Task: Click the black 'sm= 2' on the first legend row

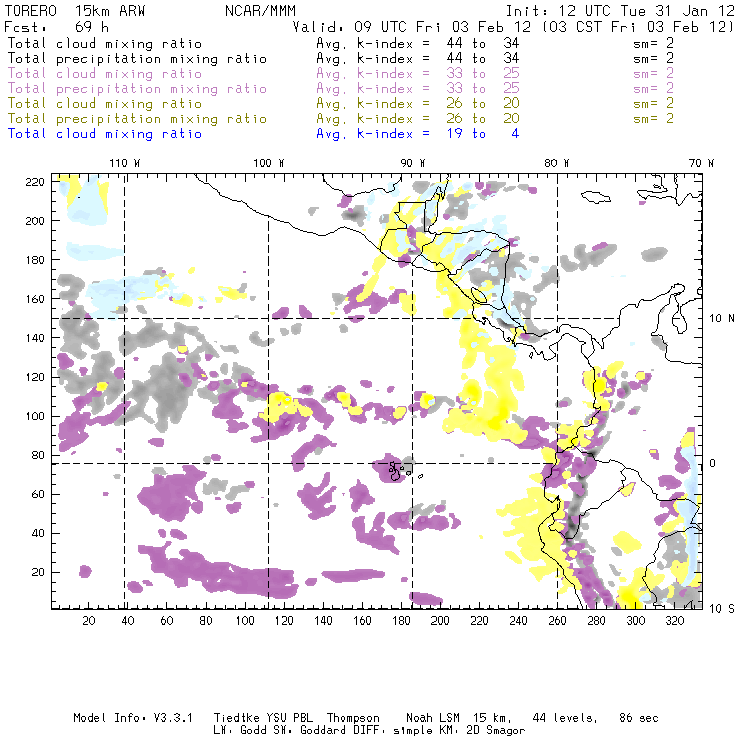Action: [x=653, y=44]
